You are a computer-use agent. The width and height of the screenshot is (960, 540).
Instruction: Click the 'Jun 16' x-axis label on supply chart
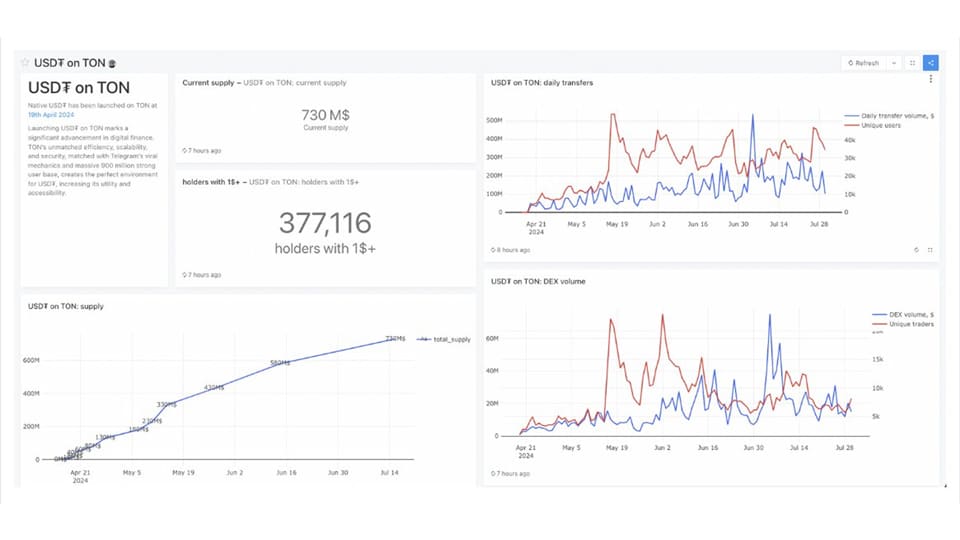286,473
